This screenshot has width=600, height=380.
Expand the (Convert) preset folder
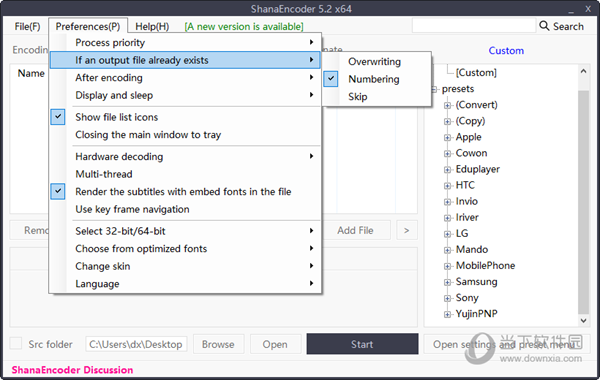pos(447,106)
